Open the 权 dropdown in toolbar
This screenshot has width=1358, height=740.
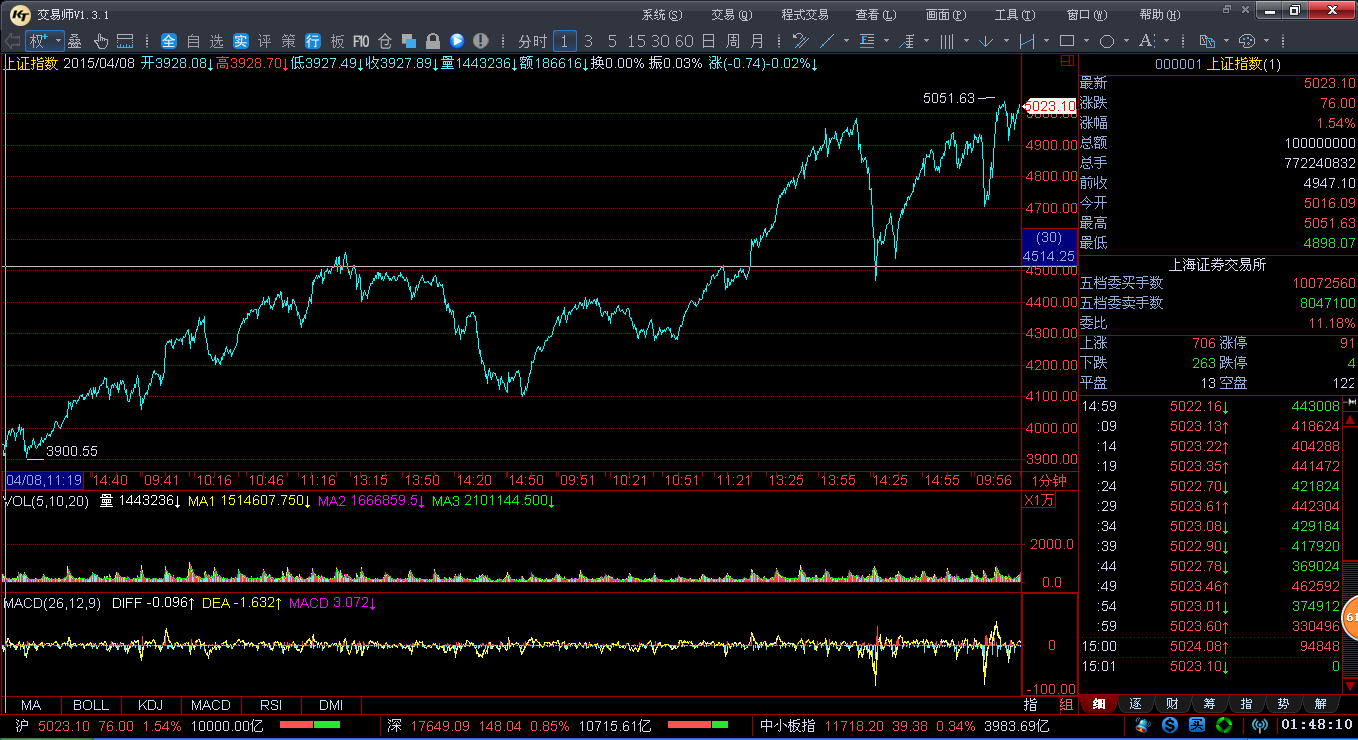(x=45, y=41)
